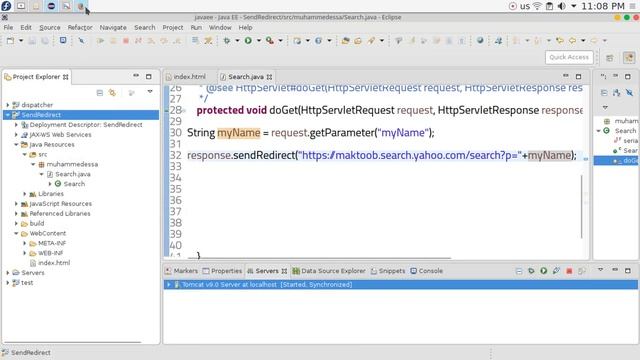
Task: Open Project Explorer view menu triangle
Action: click(150, 92)
